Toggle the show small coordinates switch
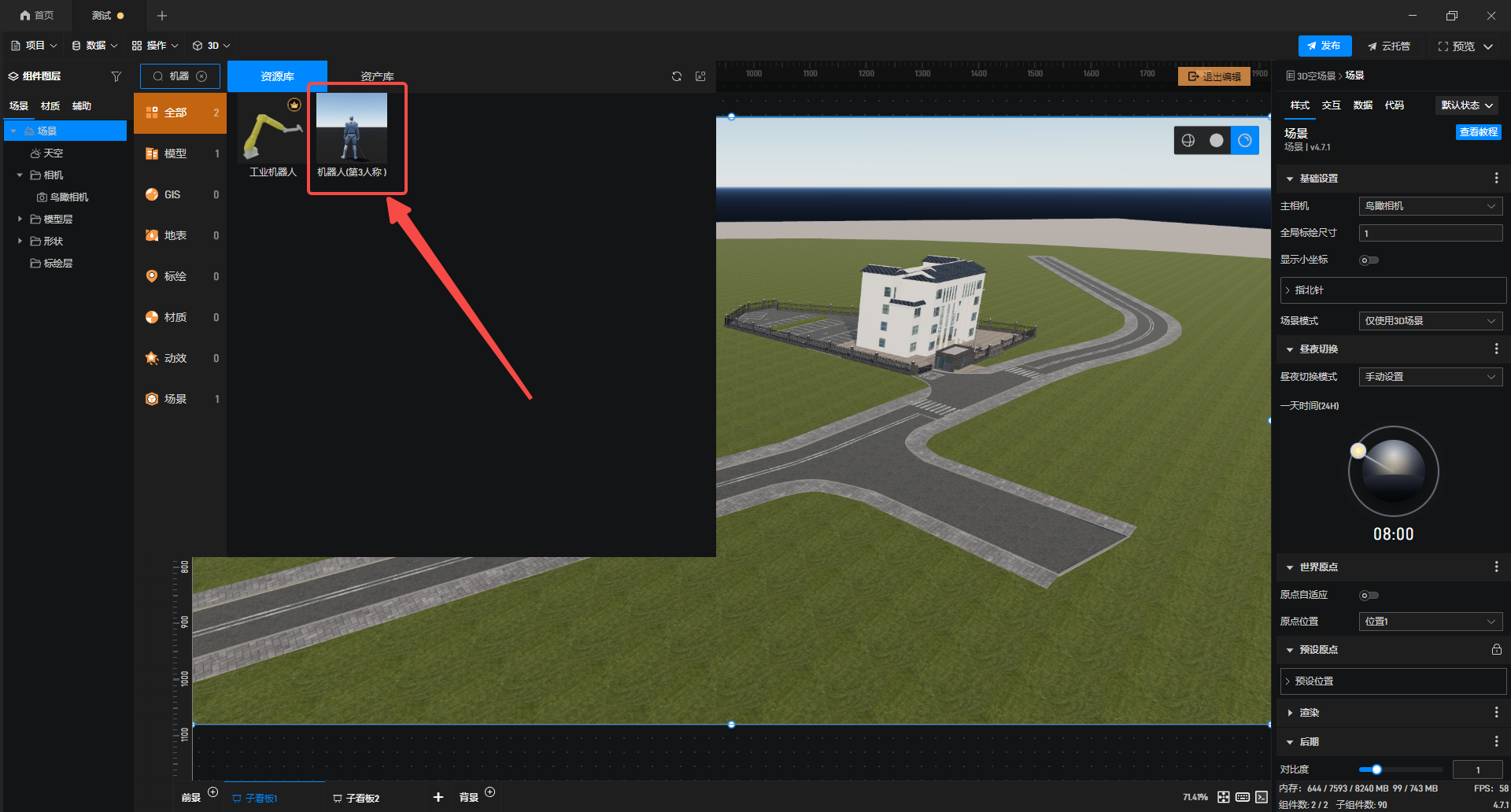Viewport: 1511px width, 812px height. pos(1369,260)
